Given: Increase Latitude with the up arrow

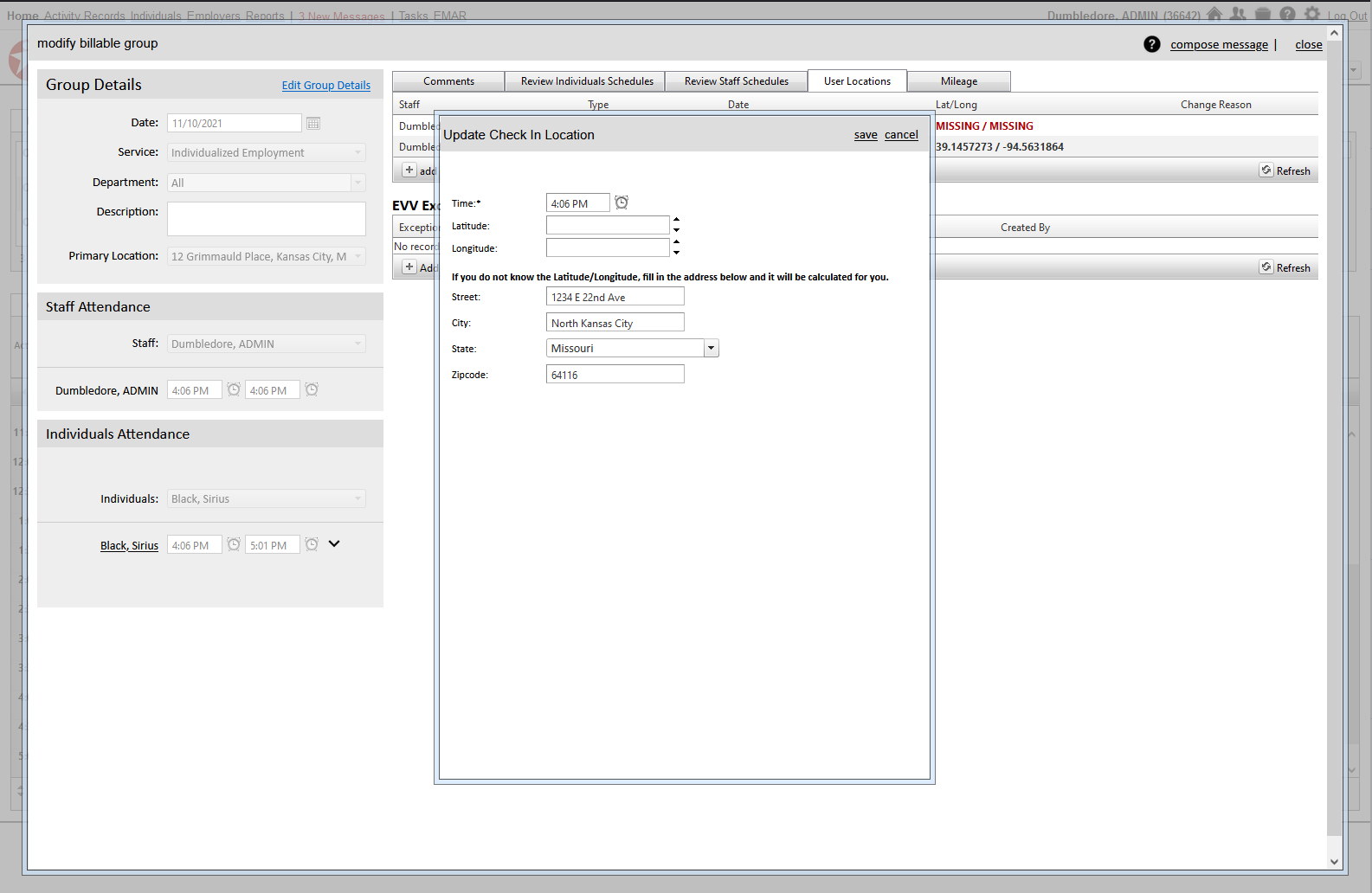Looking at the screenshot, I should click(x=676, y=220).
